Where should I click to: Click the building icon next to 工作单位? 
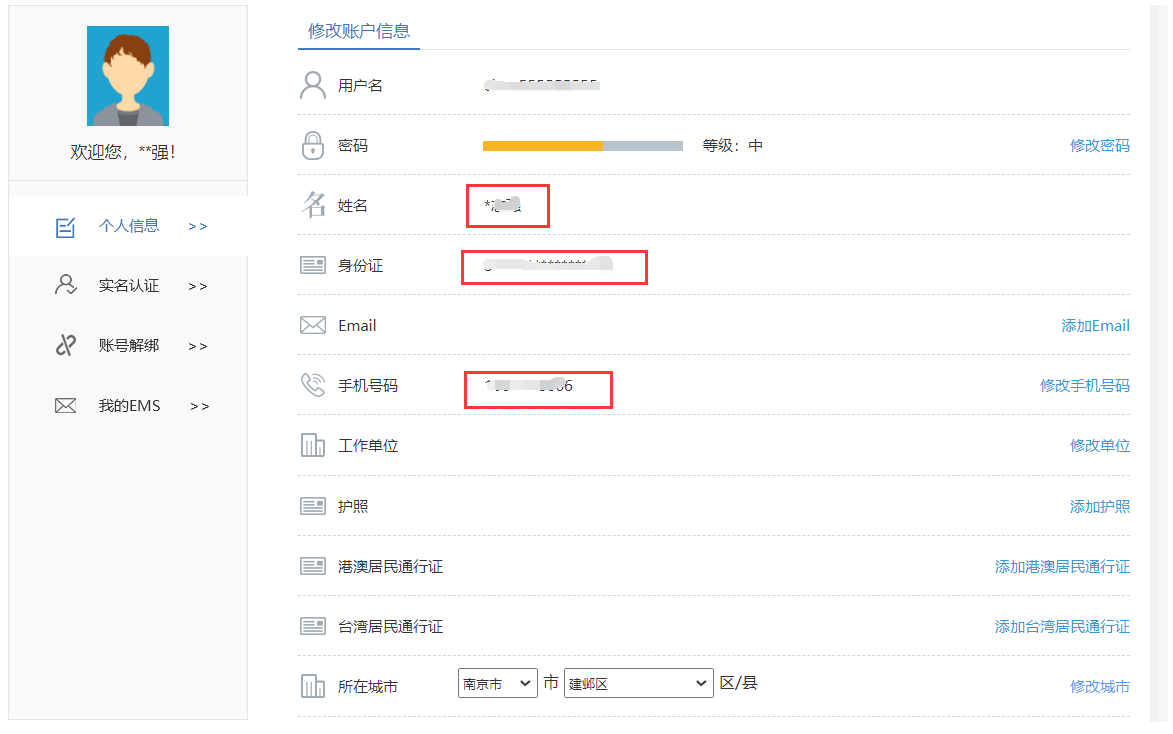(313, 445)
